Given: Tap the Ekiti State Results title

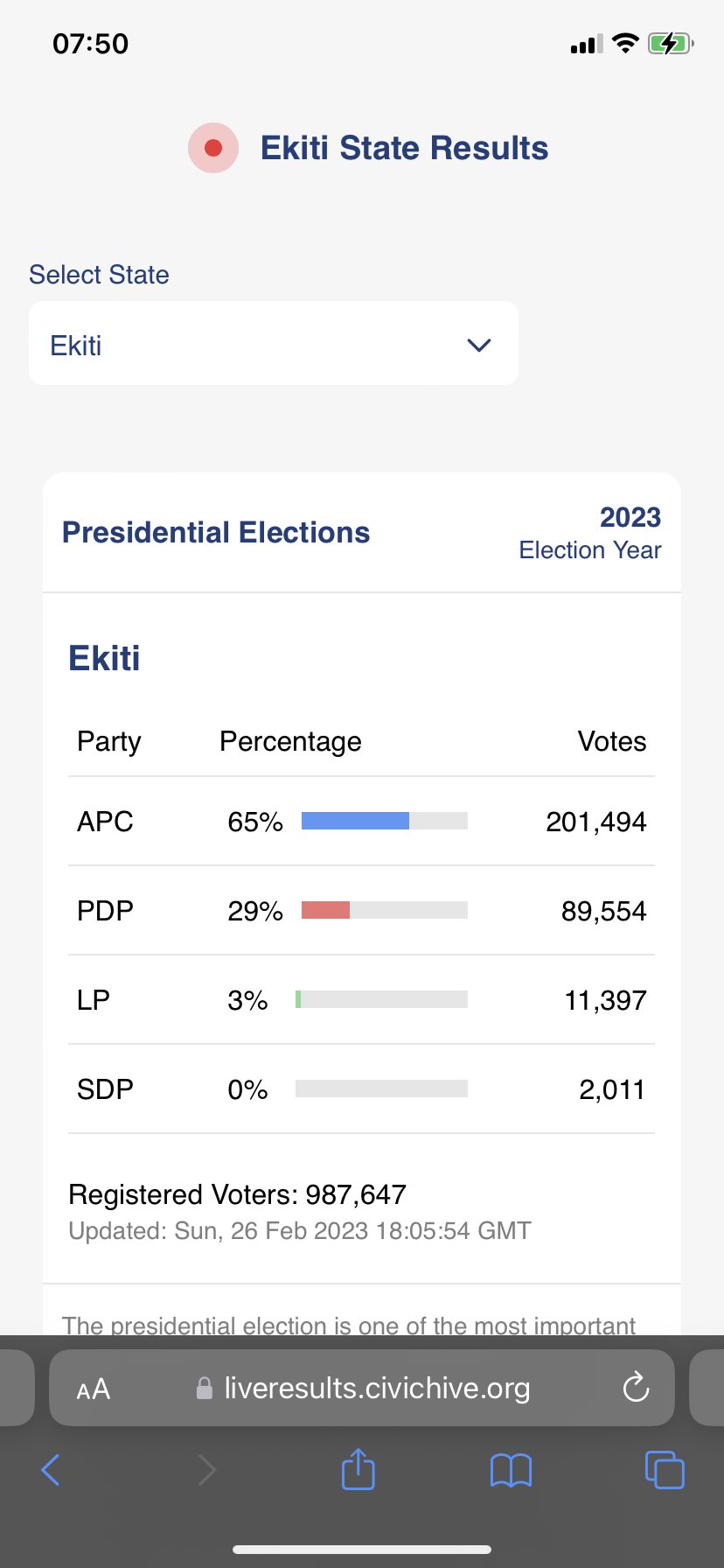Looking at the screenshot, I should coord(404,148).
